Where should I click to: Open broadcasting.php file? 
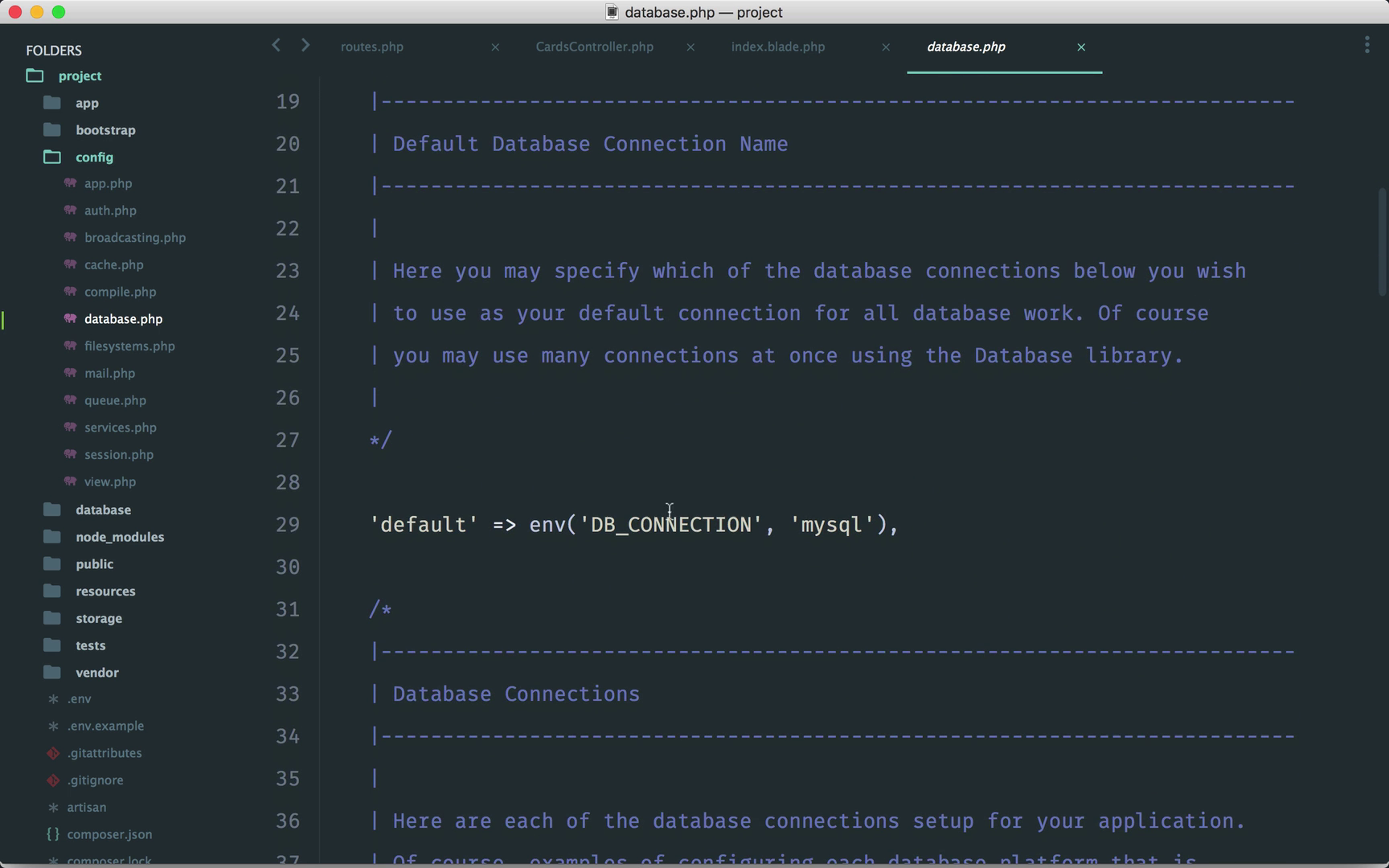point(135,238)
